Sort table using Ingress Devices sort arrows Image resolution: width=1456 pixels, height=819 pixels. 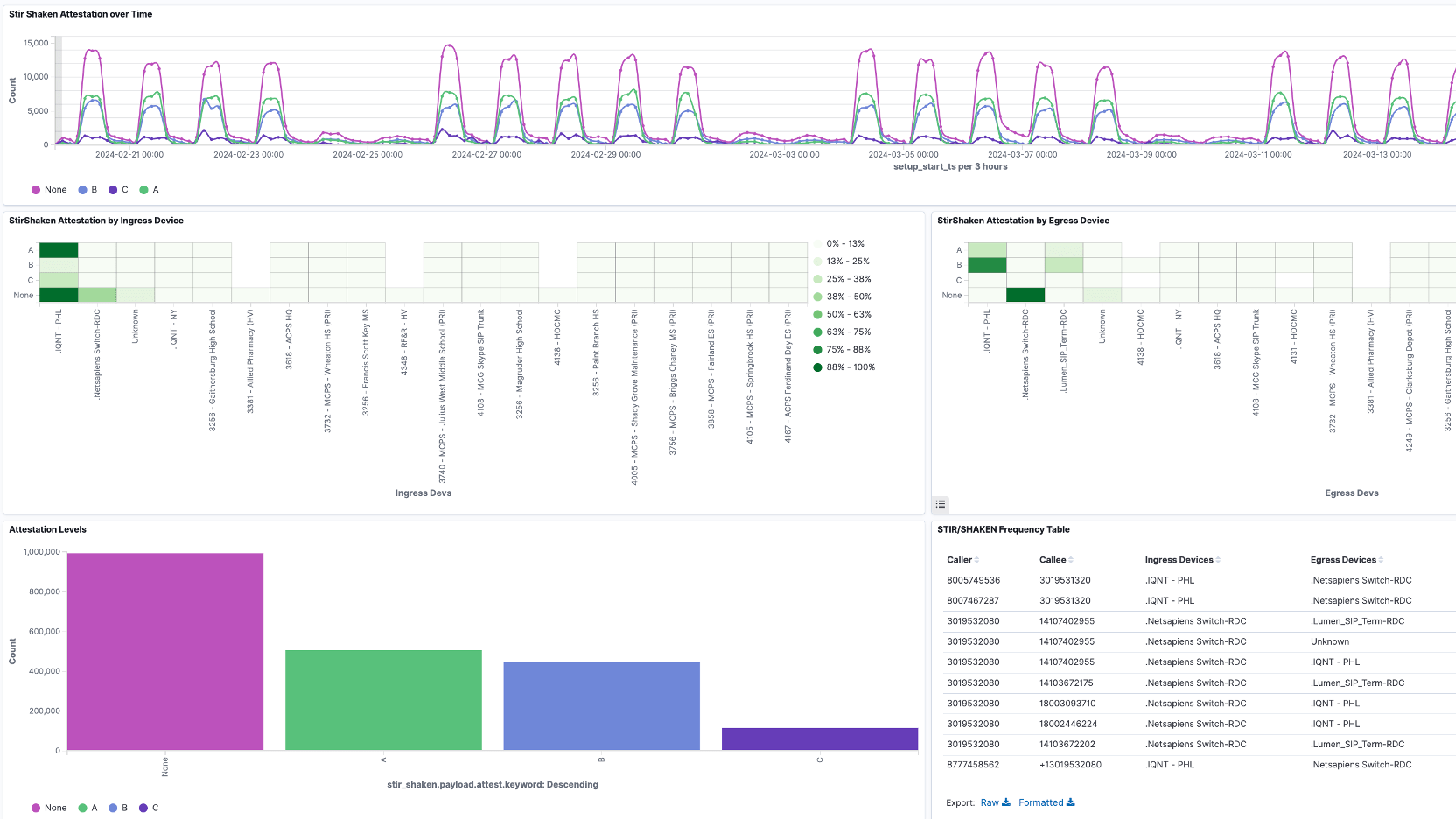(x=1218, y=560)
